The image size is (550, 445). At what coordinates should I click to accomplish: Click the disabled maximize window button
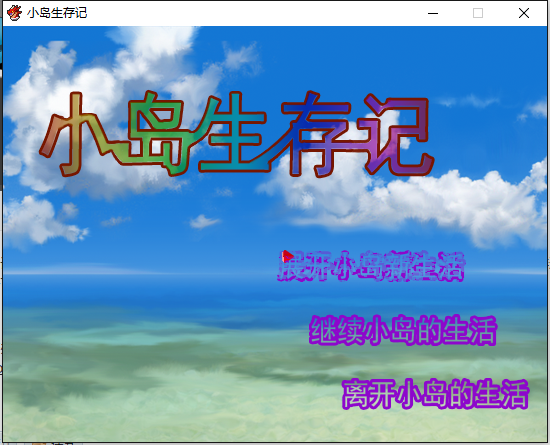(478, 13)
